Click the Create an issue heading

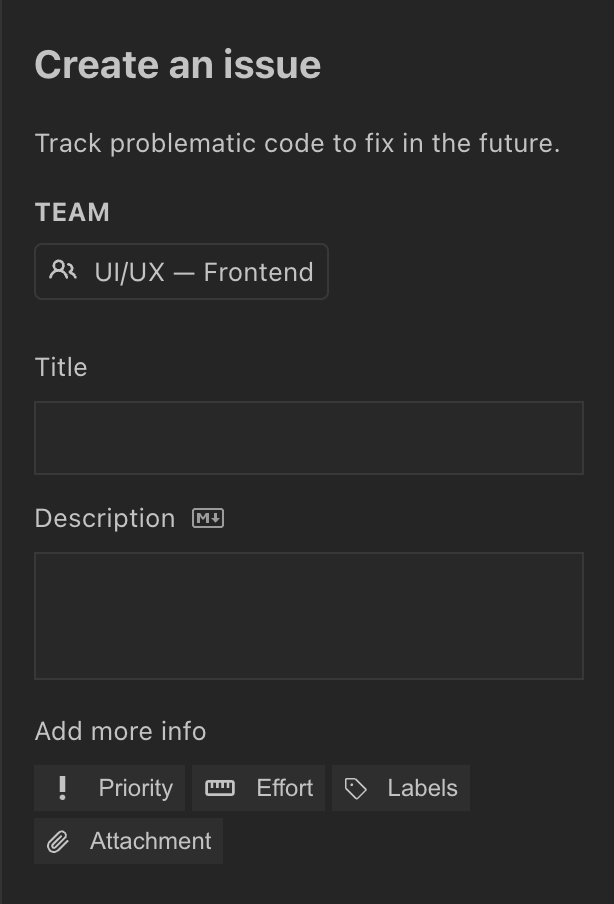[177, 64]
